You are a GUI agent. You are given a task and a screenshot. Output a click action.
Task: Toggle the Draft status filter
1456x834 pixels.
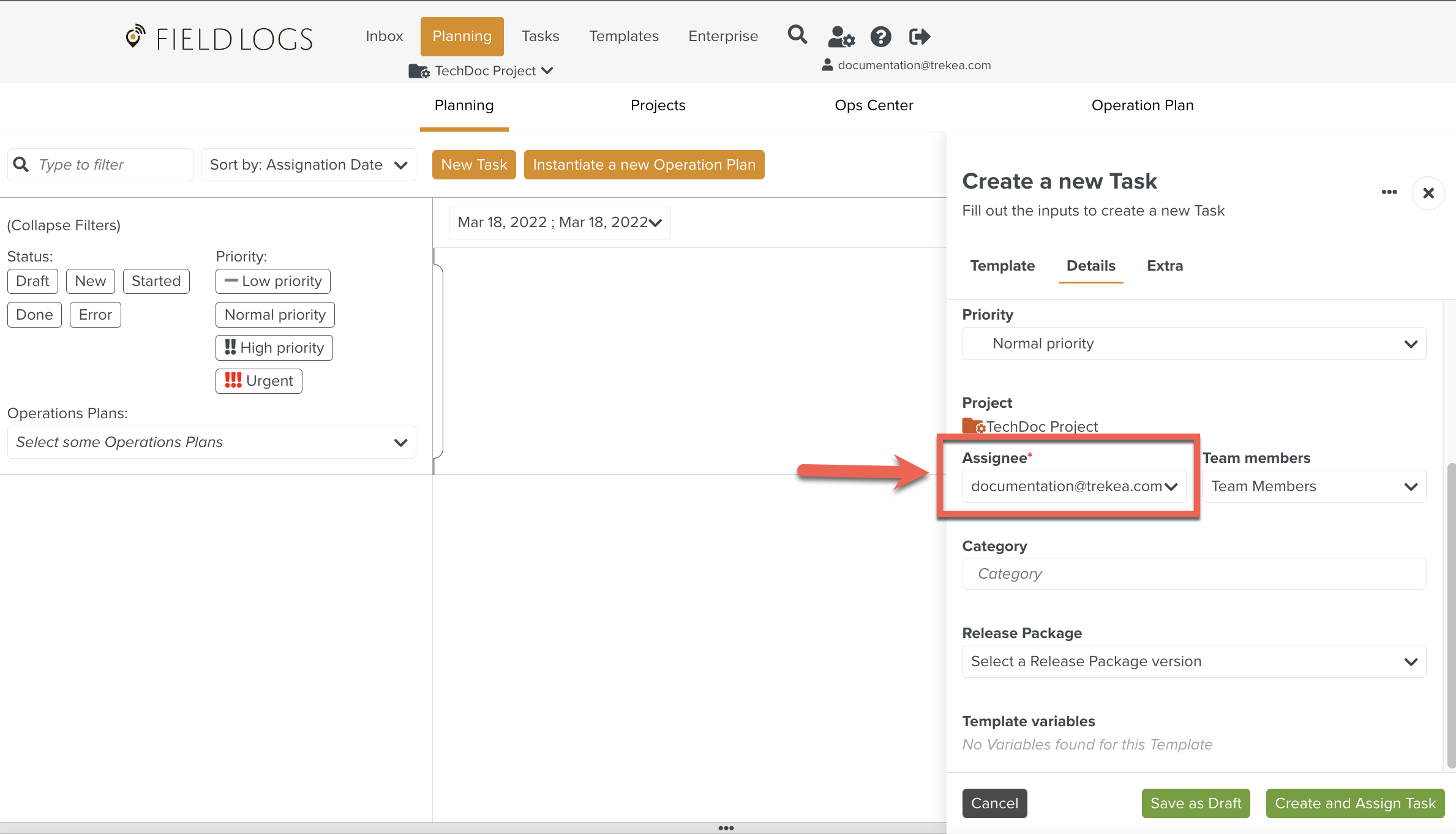32,281
